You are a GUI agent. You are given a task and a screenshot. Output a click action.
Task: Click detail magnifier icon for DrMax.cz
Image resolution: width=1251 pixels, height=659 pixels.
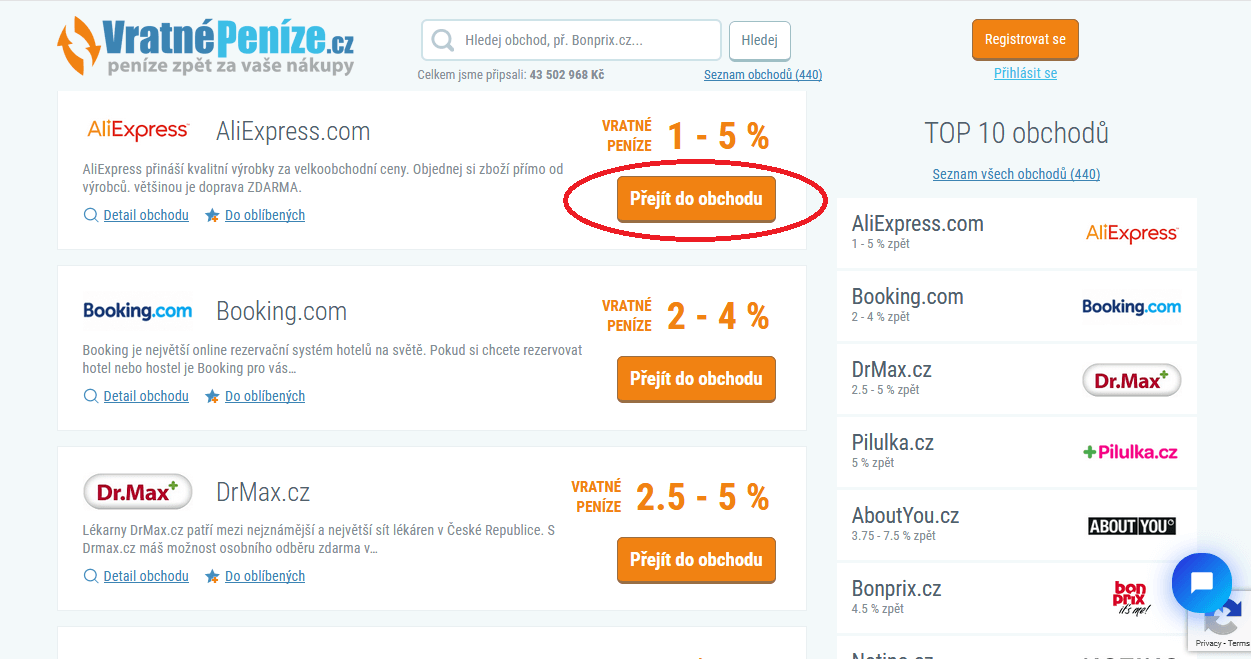click(x=91, y=576)
